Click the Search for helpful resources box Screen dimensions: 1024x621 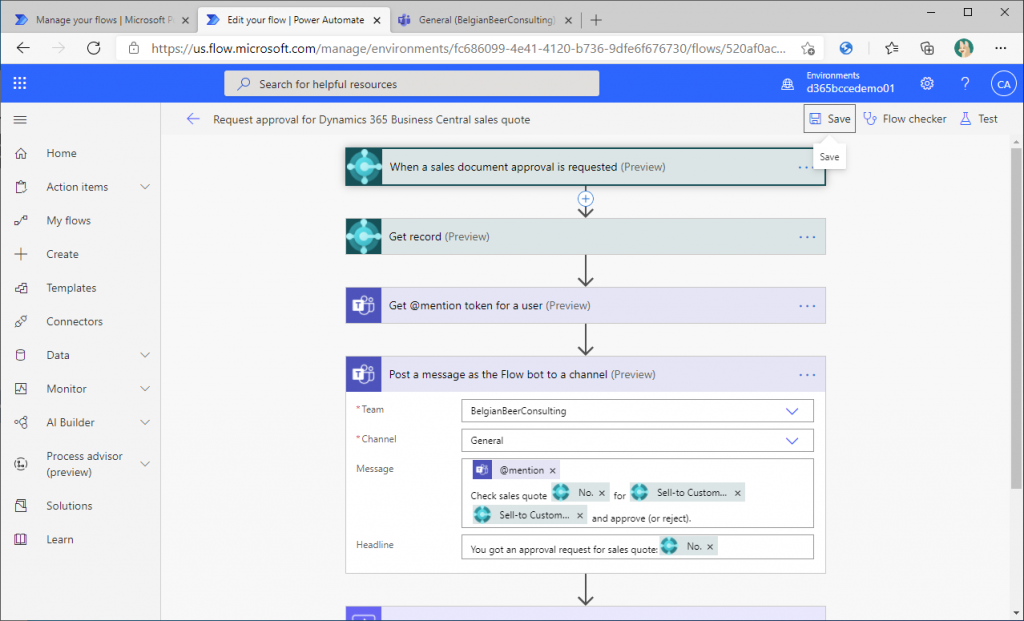click(411, 84)
